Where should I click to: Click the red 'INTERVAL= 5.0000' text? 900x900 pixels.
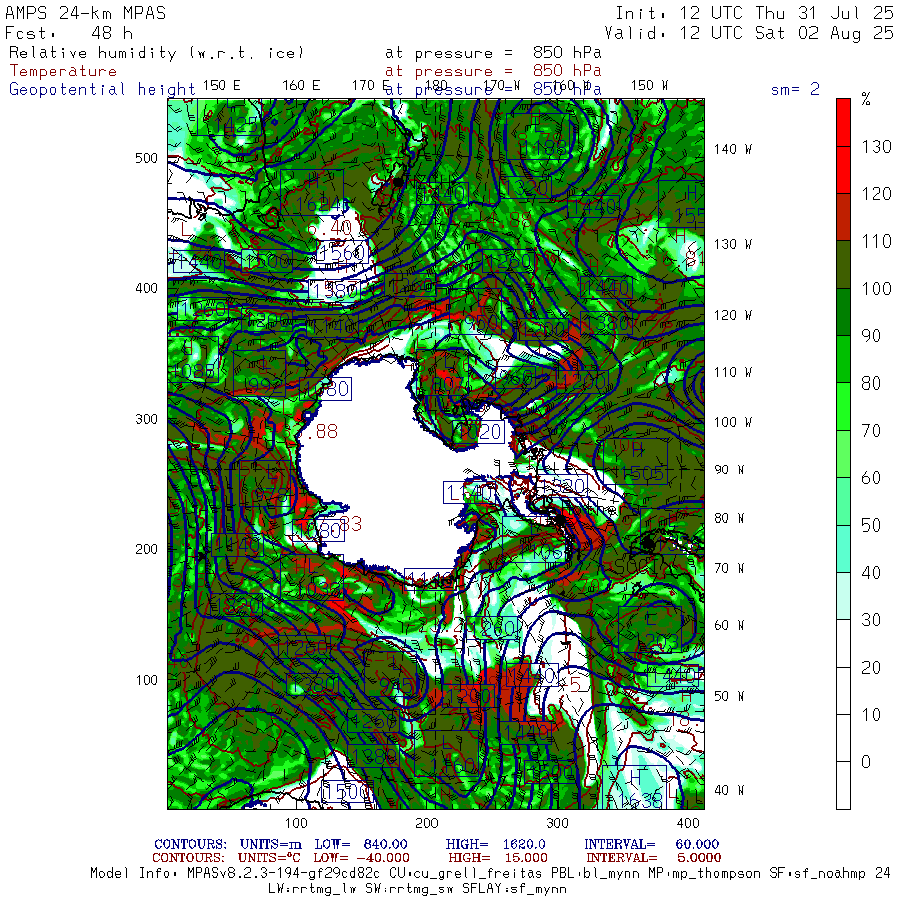[654, 858]
